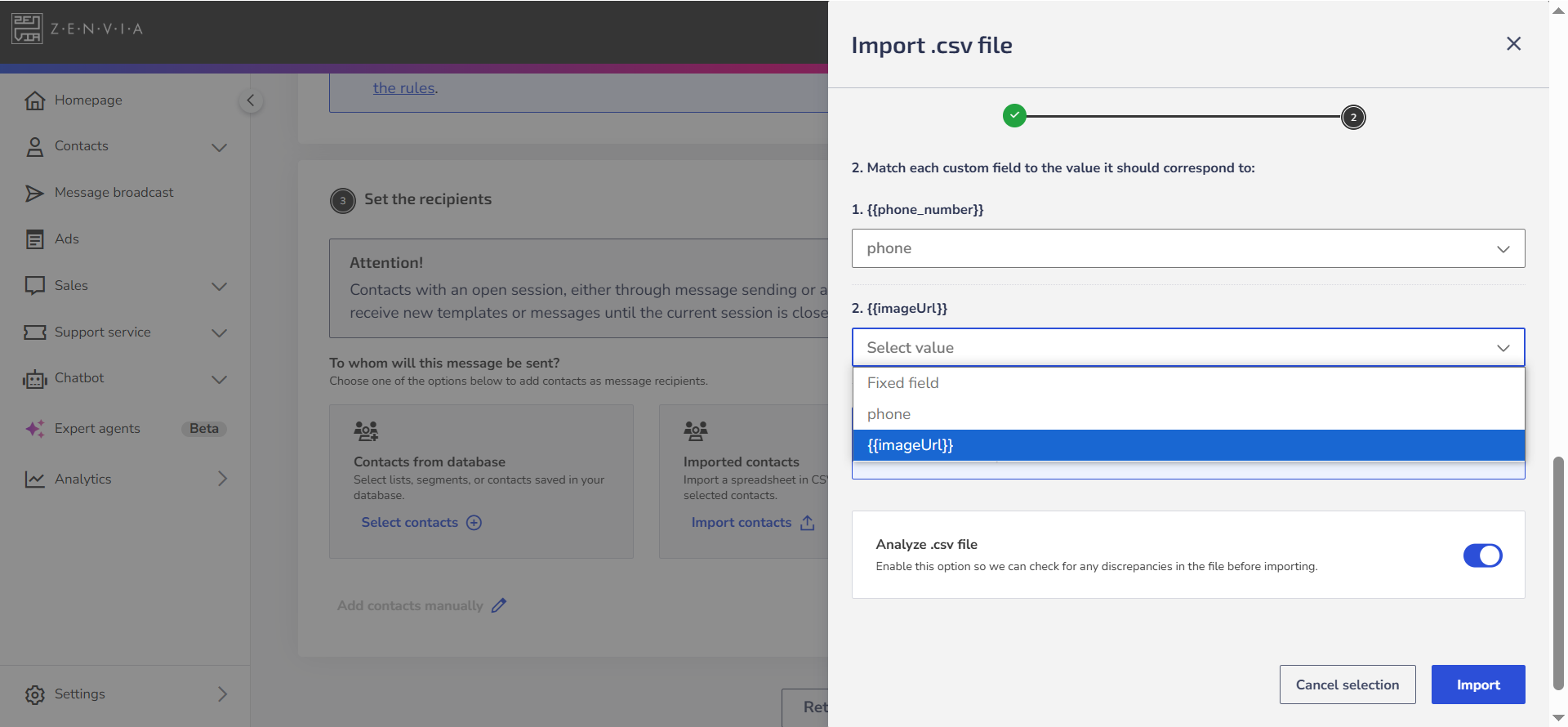Click the completed step one green checkmark
Viewport: 1568px width, 727px height.
point(1014,116)
